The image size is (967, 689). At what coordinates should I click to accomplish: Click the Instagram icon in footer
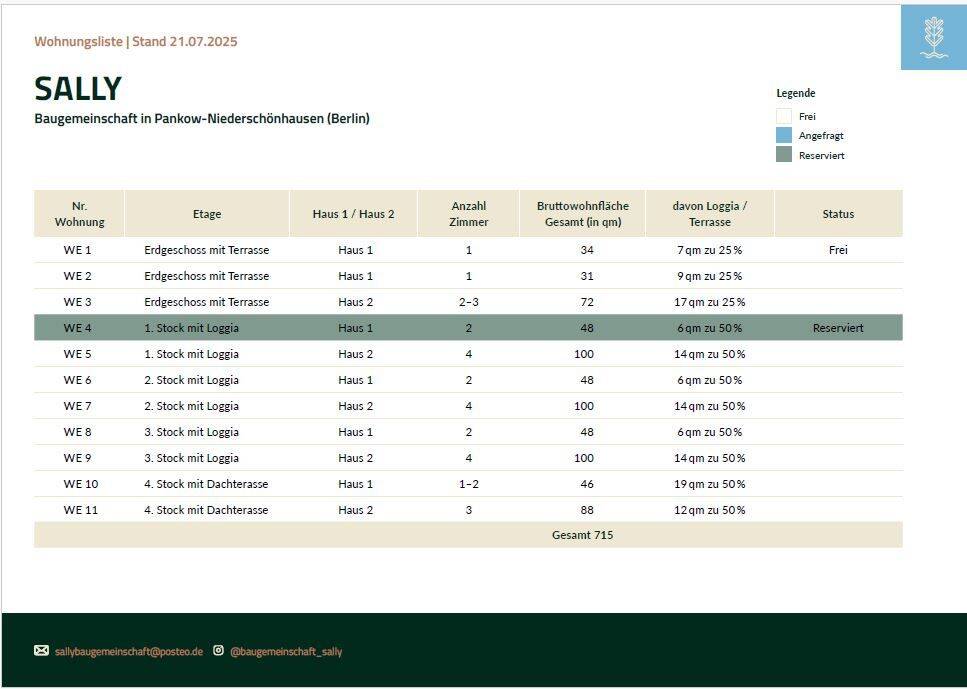[218, 650]
